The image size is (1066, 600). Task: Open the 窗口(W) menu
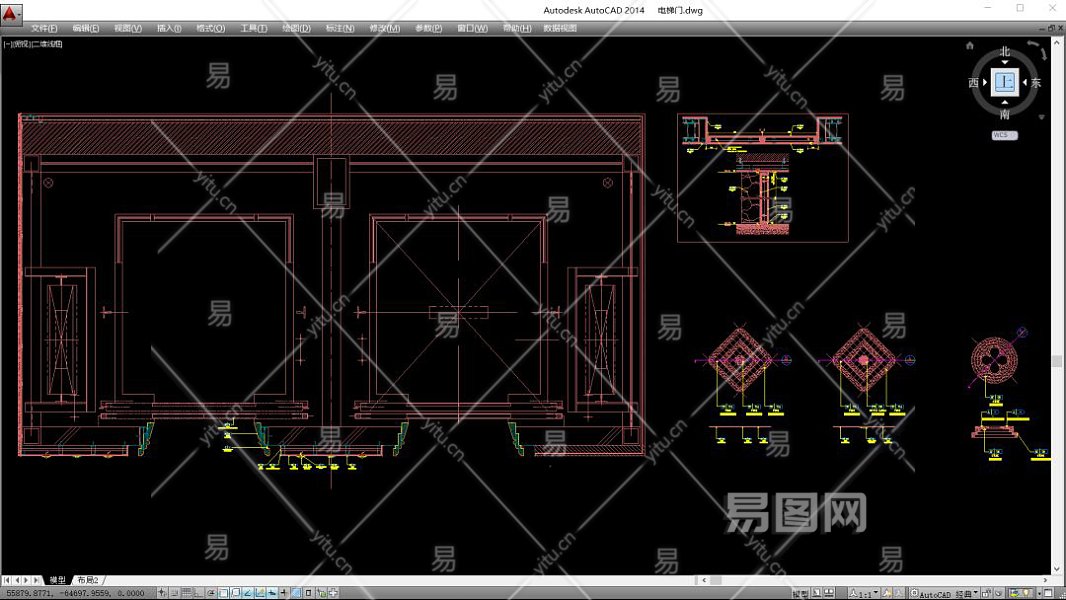pyautogui.click(x=472, y=28)
